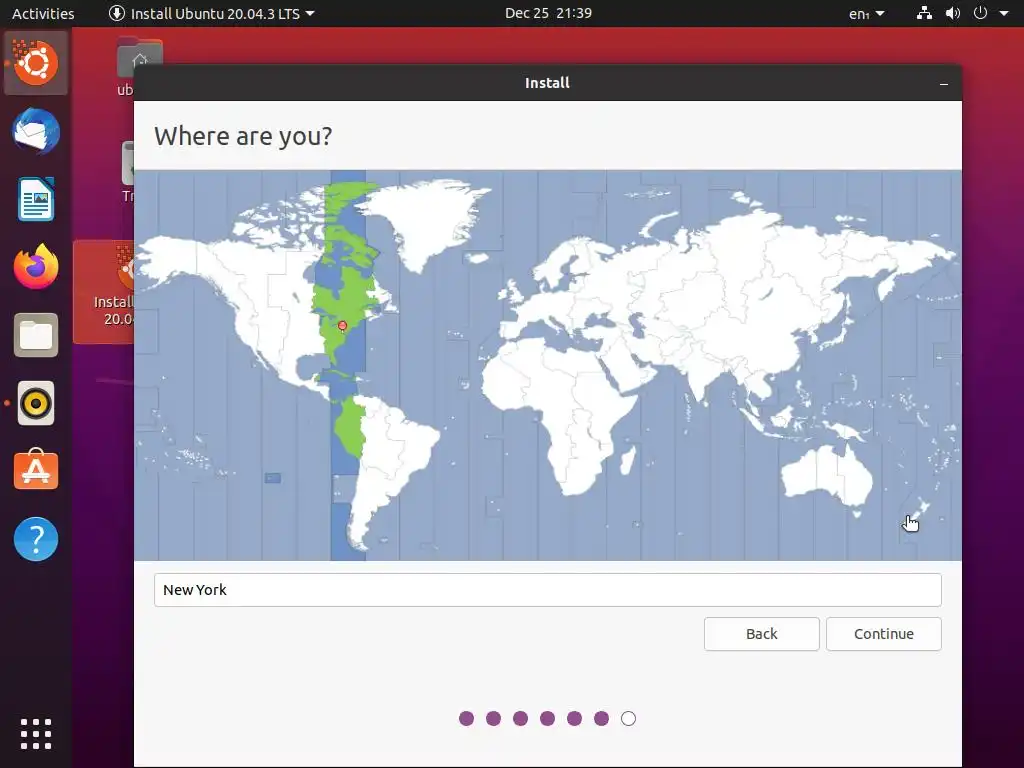Click the 'Where are you?' heading

pos(243,136)
